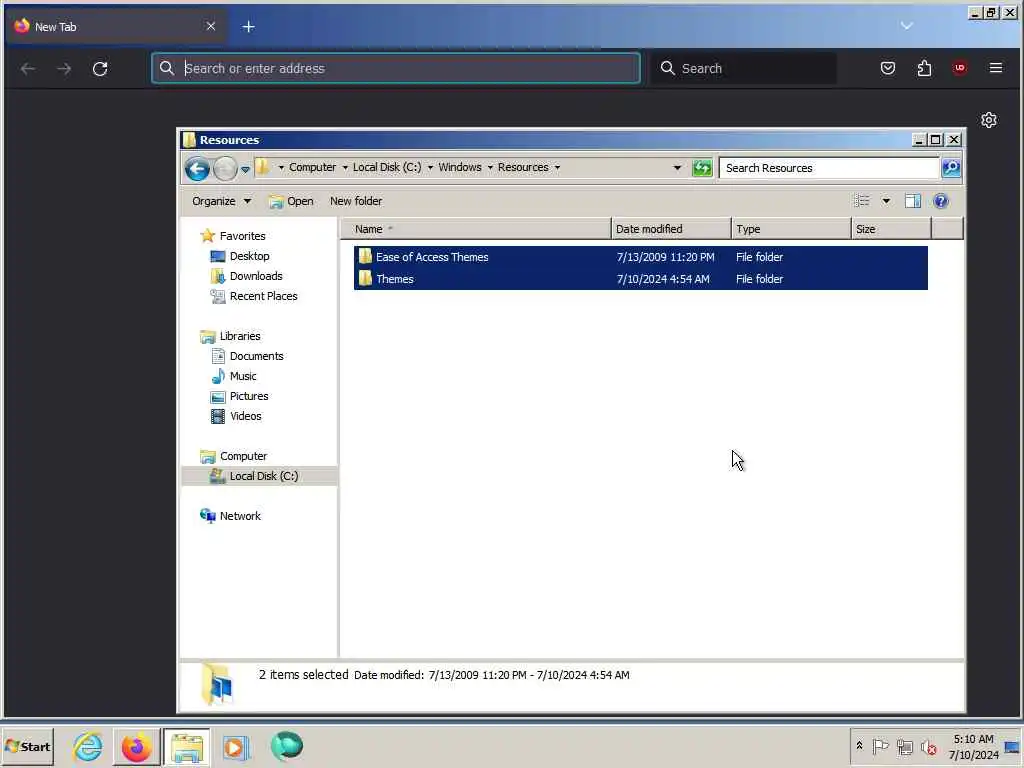The image size is (1024, 768).
Task: Open Videos library
Action: point(246,417)
